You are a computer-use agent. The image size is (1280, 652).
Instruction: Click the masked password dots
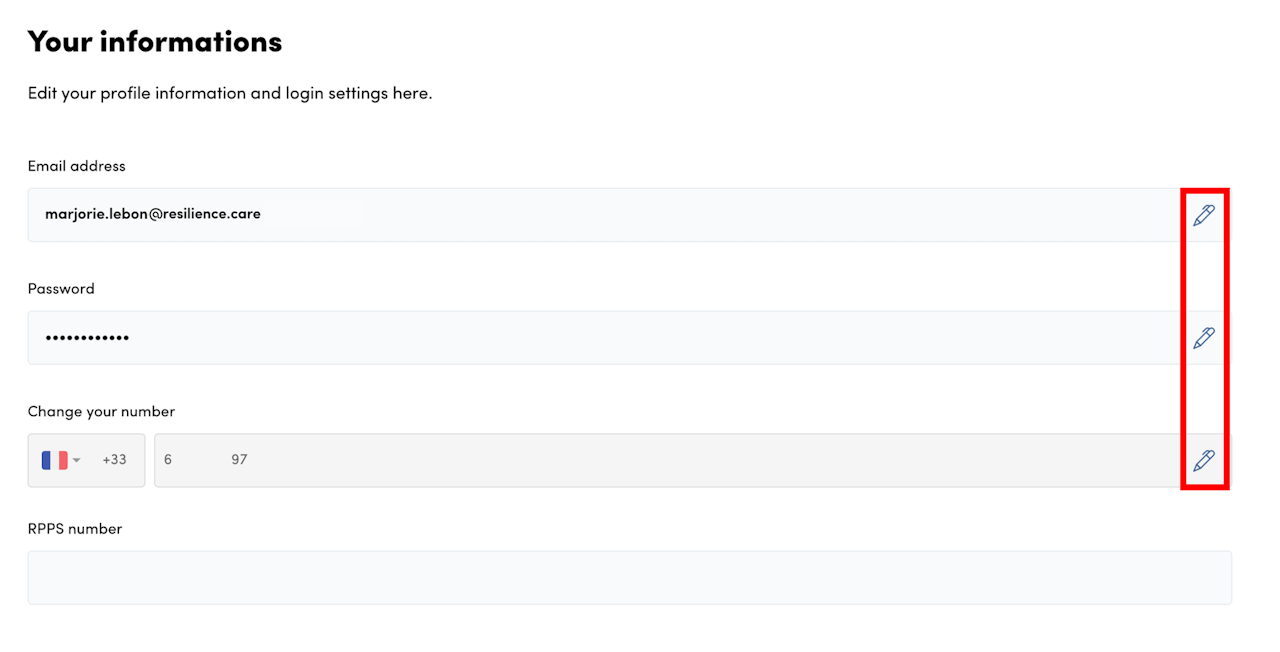pyautogui.click(x=87, y=338)
